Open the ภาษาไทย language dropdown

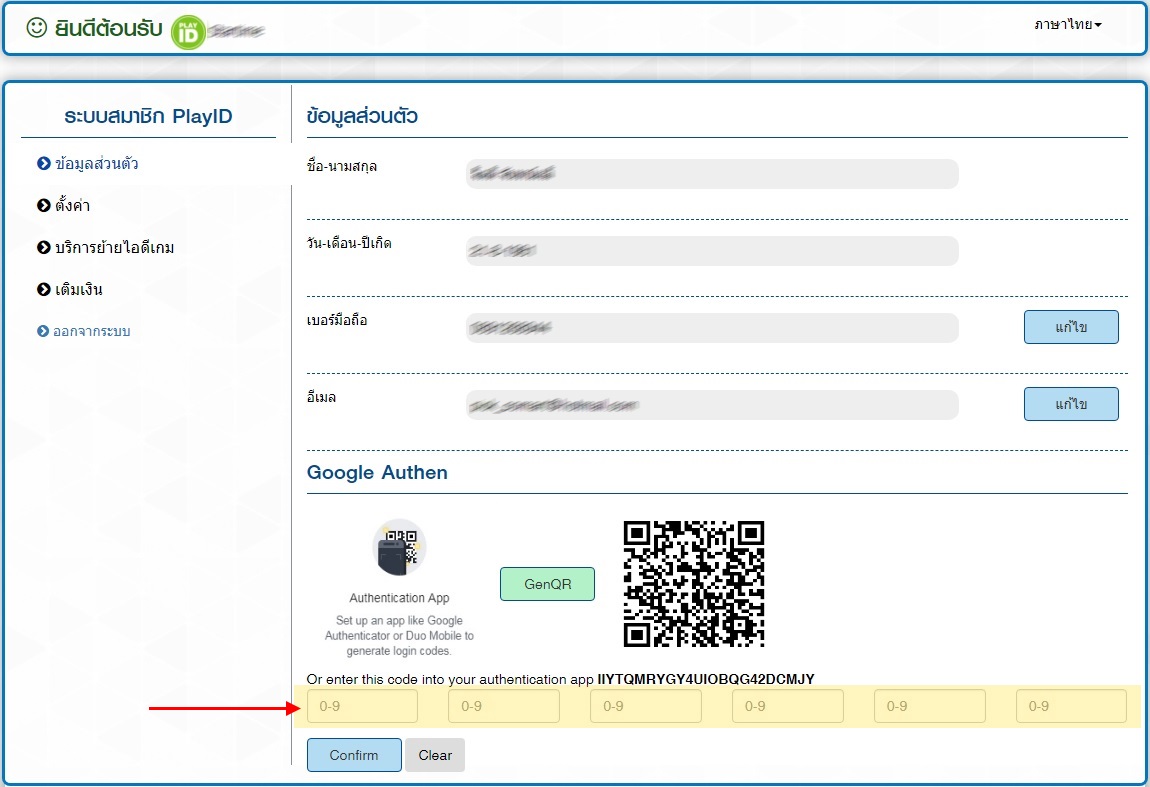[x=1068, y=25]
